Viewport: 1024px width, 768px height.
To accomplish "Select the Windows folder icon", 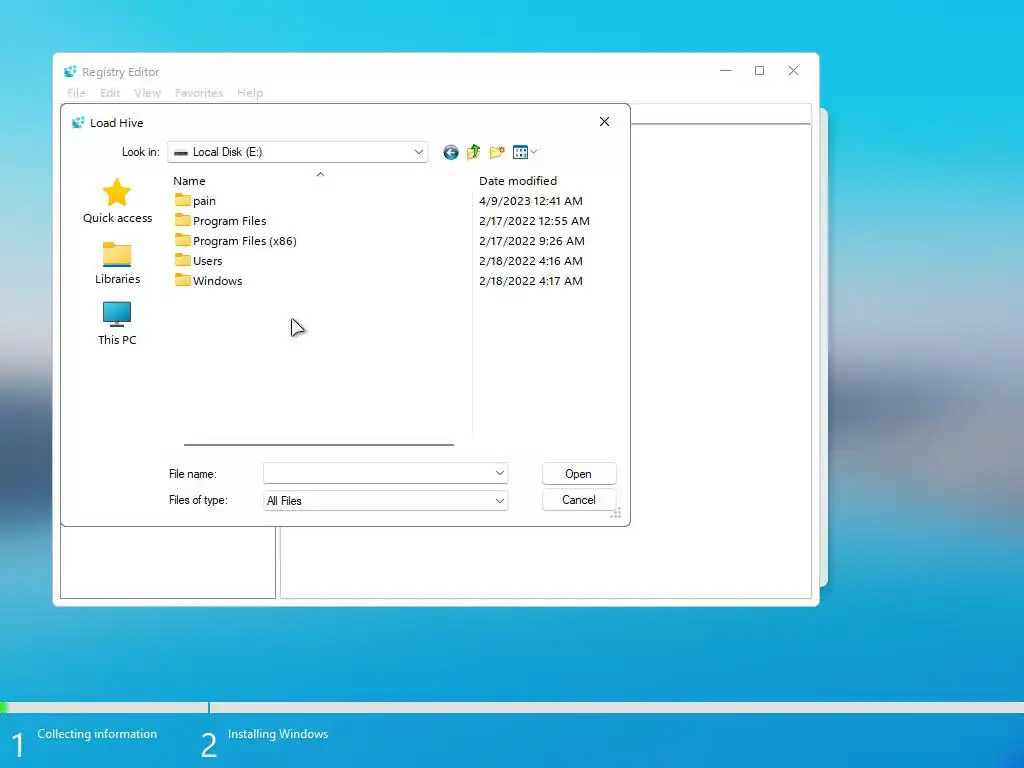I will pos(183,280).
